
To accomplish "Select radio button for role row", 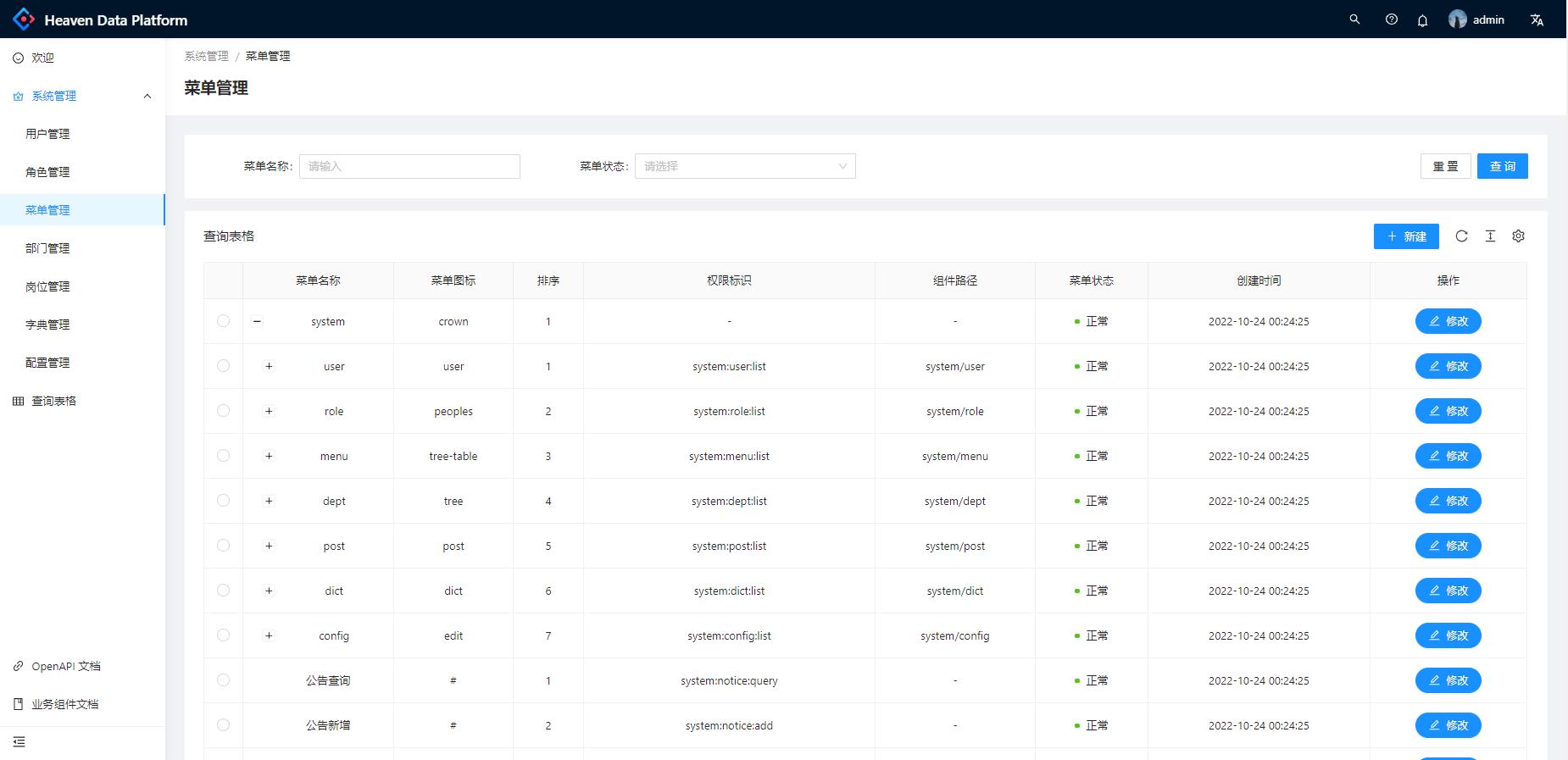I will click(x=223, y=411).
